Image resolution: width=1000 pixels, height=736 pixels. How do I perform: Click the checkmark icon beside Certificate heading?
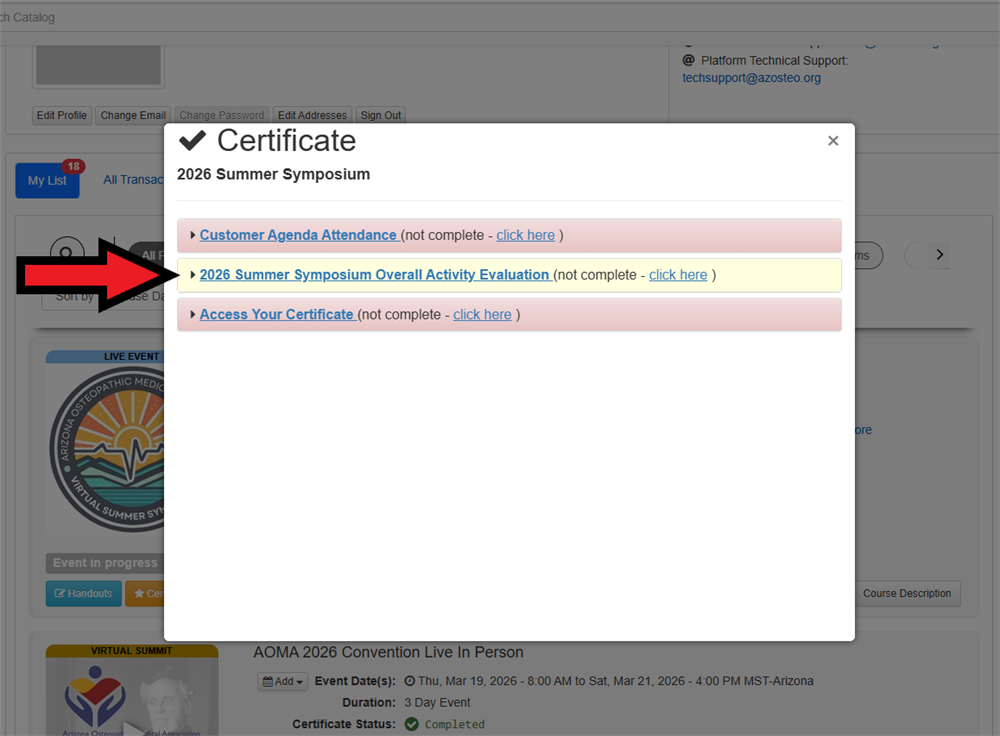point(192,140)
